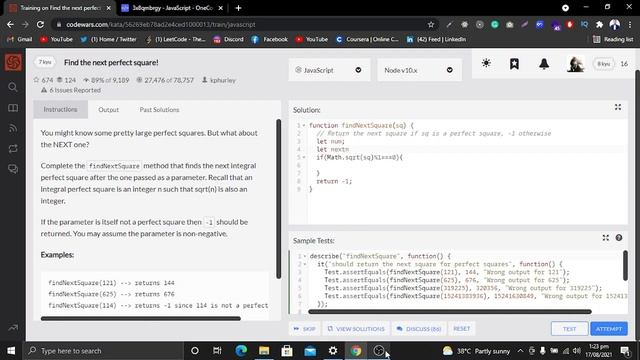Open the Chrome profile avatar

[615, 24]
